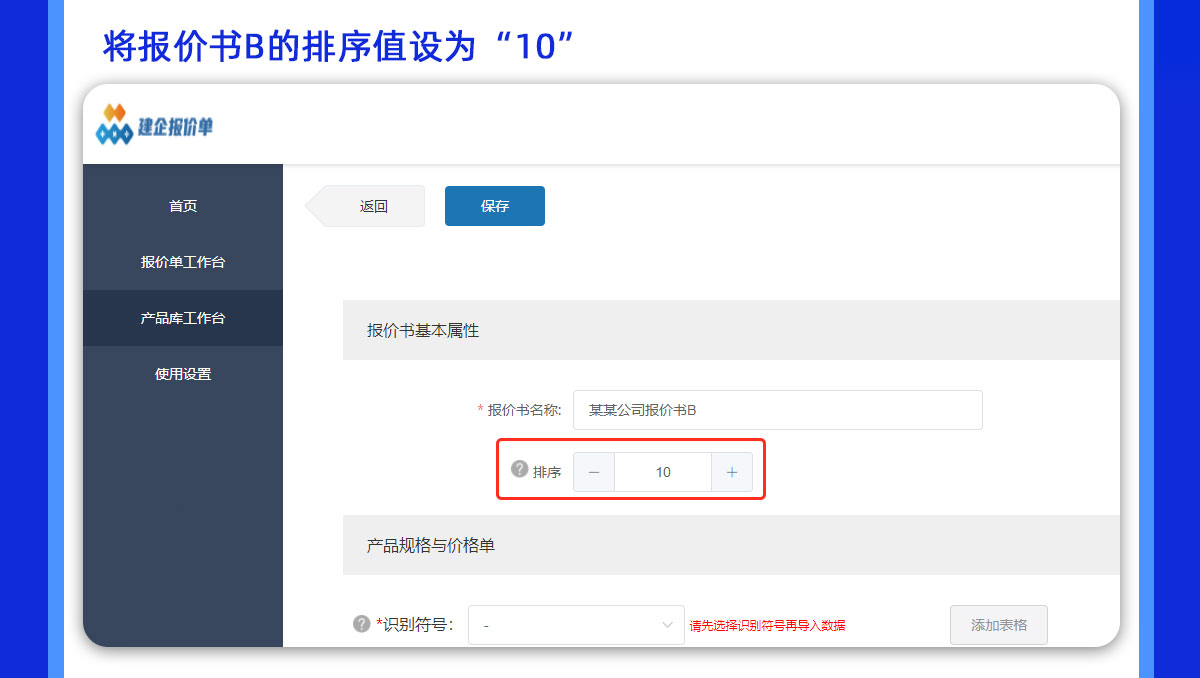1200x678 pixels.
Task: Focus the 报价书名称 text field
Action: coord(778,410)
